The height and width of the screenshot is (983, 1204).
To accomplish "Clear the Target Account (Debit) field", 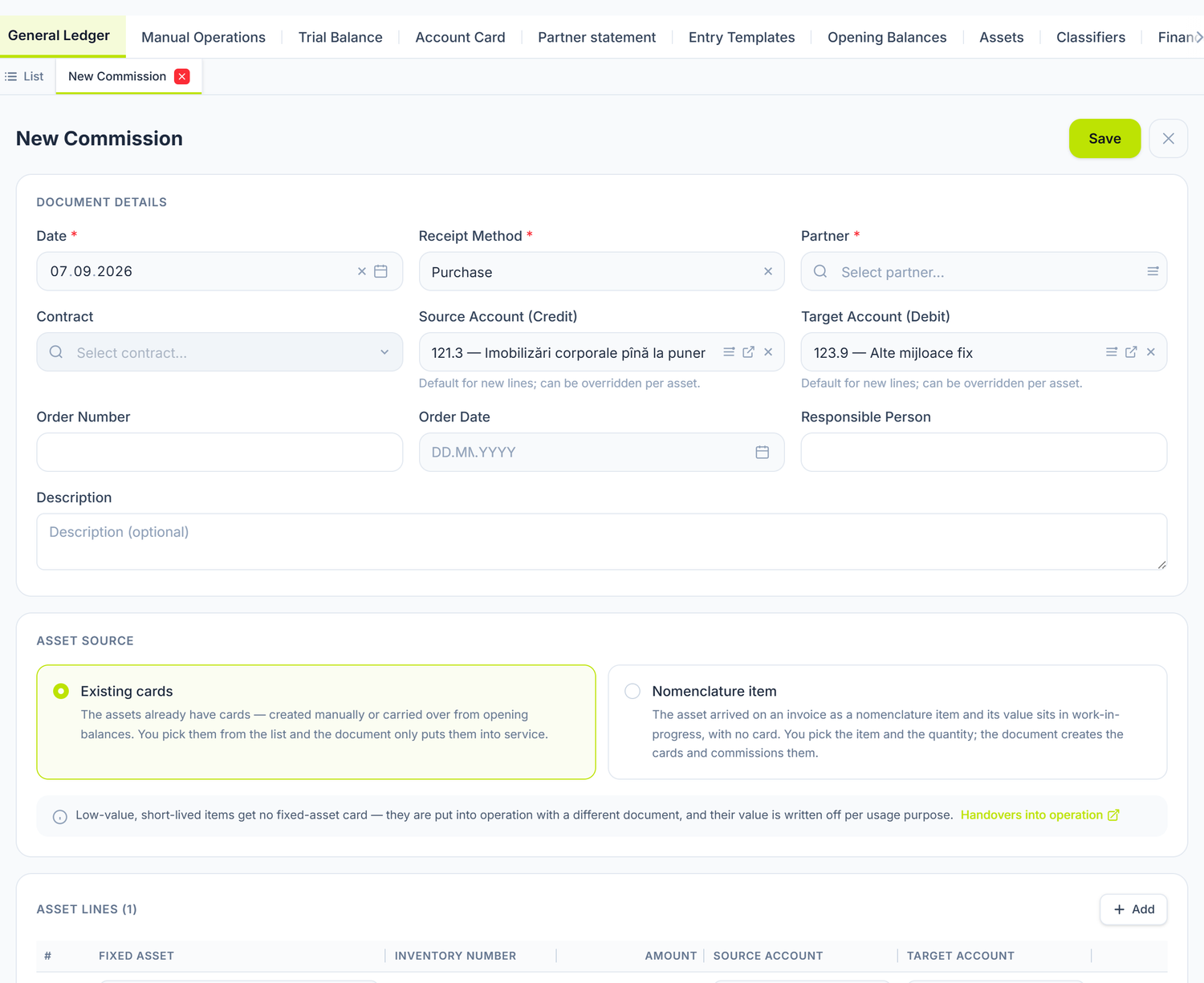I will (x=1151, y=352).
